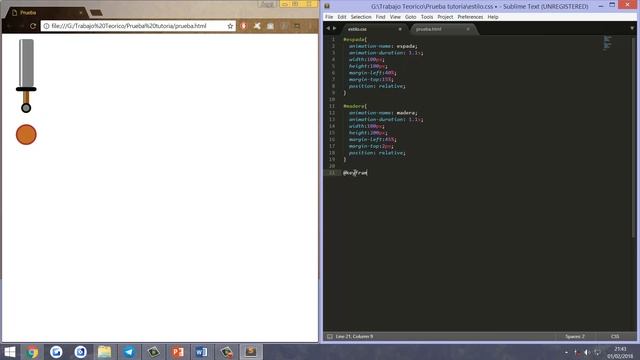The width and height of the screenshot is (640, 360).
Task: Switch to the estilo.css tab
Action: pos(373,29)
